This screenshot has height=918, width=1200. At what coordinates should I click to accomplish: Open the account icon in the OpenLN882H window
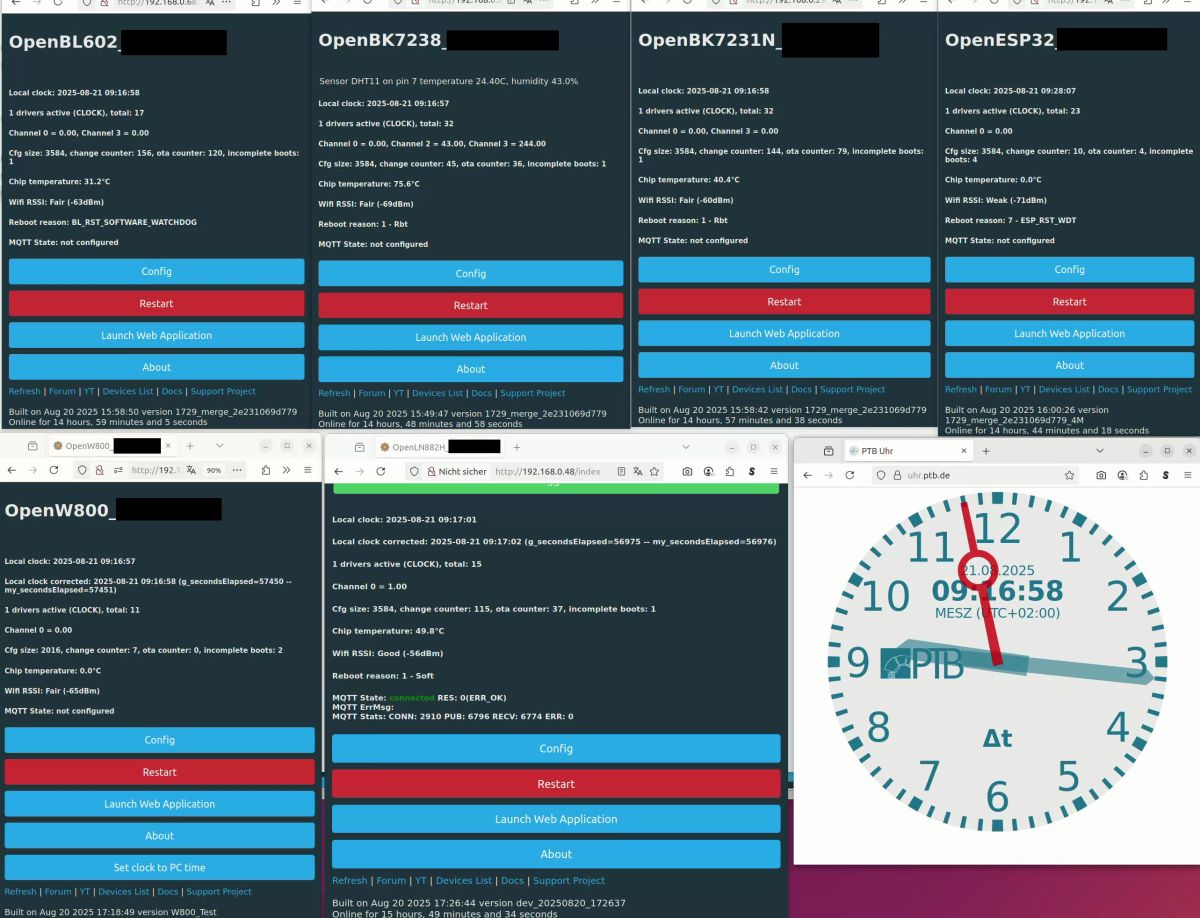708,471
